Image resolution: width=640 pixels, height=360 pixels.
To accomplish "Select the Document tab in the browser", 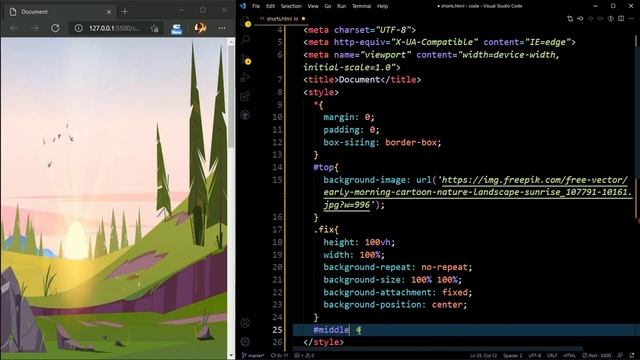I will pyautogui.click(x=60, y=12).
